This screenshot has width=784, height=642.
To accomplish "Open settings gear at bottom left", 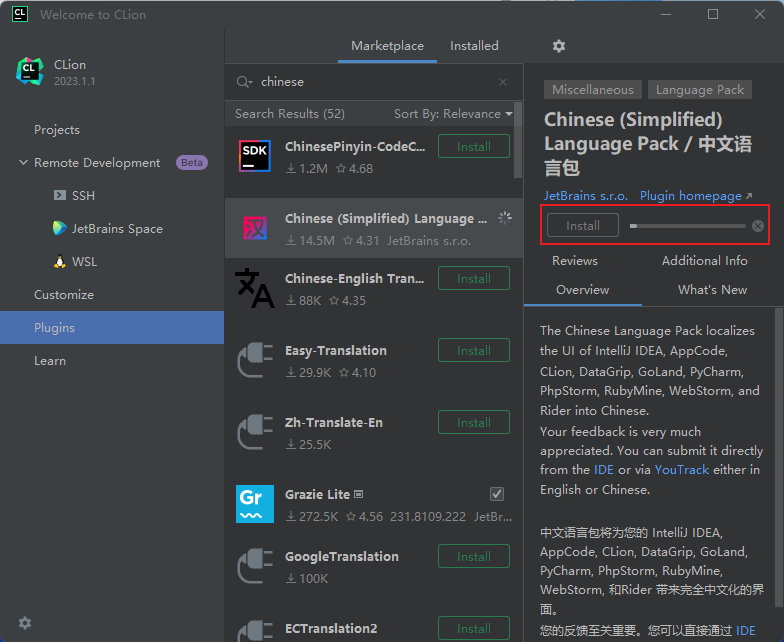I will pos(25,623).
